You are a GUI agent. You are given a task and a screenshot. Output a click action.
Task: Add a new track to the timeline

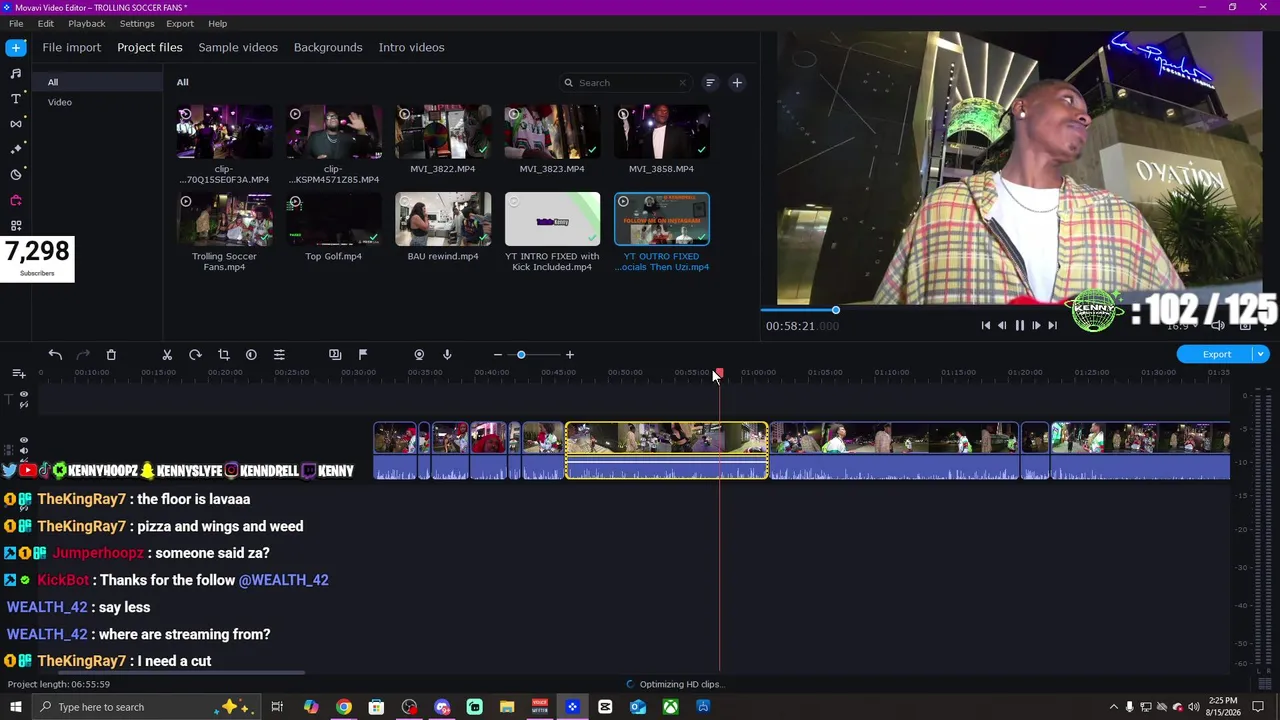[x=19, y=374]
